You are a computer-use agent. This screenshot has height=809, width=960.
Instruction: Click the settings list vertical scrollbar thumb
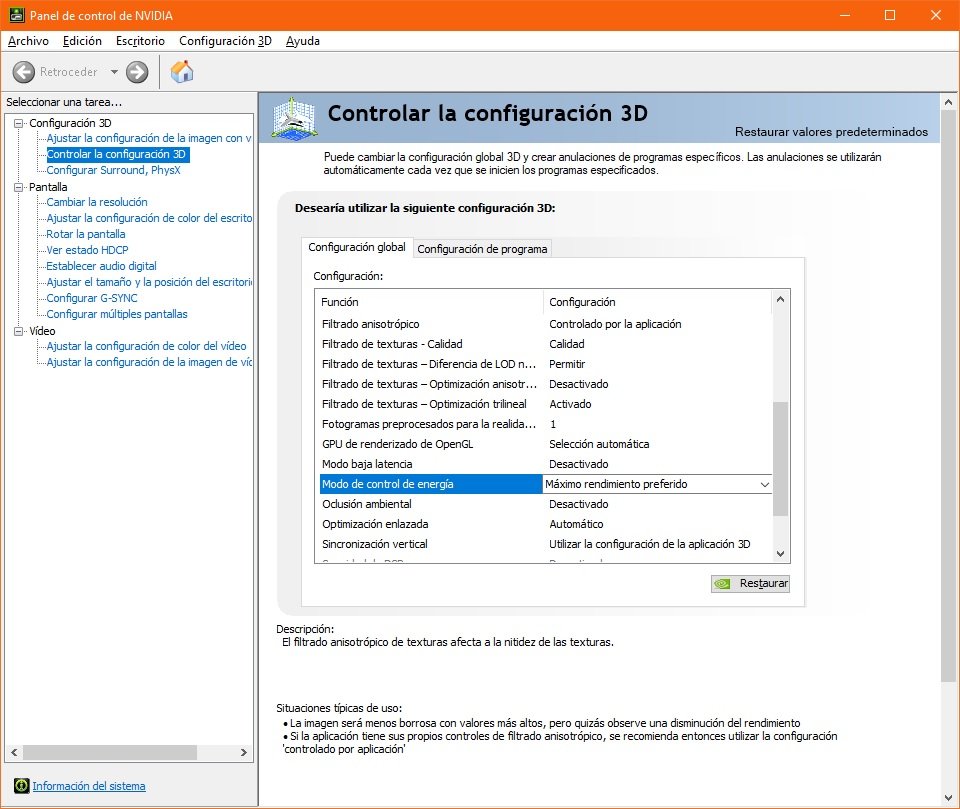(x=781, y=458)
